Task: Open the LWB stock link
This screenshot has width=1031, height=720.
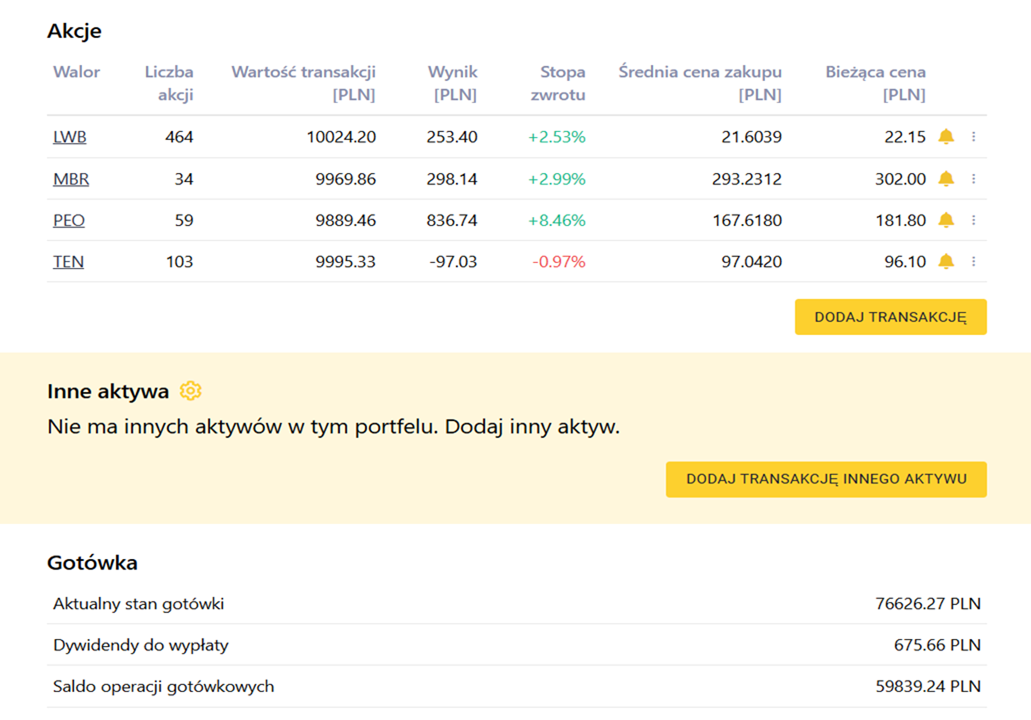Action: click(x=70, y=137)
